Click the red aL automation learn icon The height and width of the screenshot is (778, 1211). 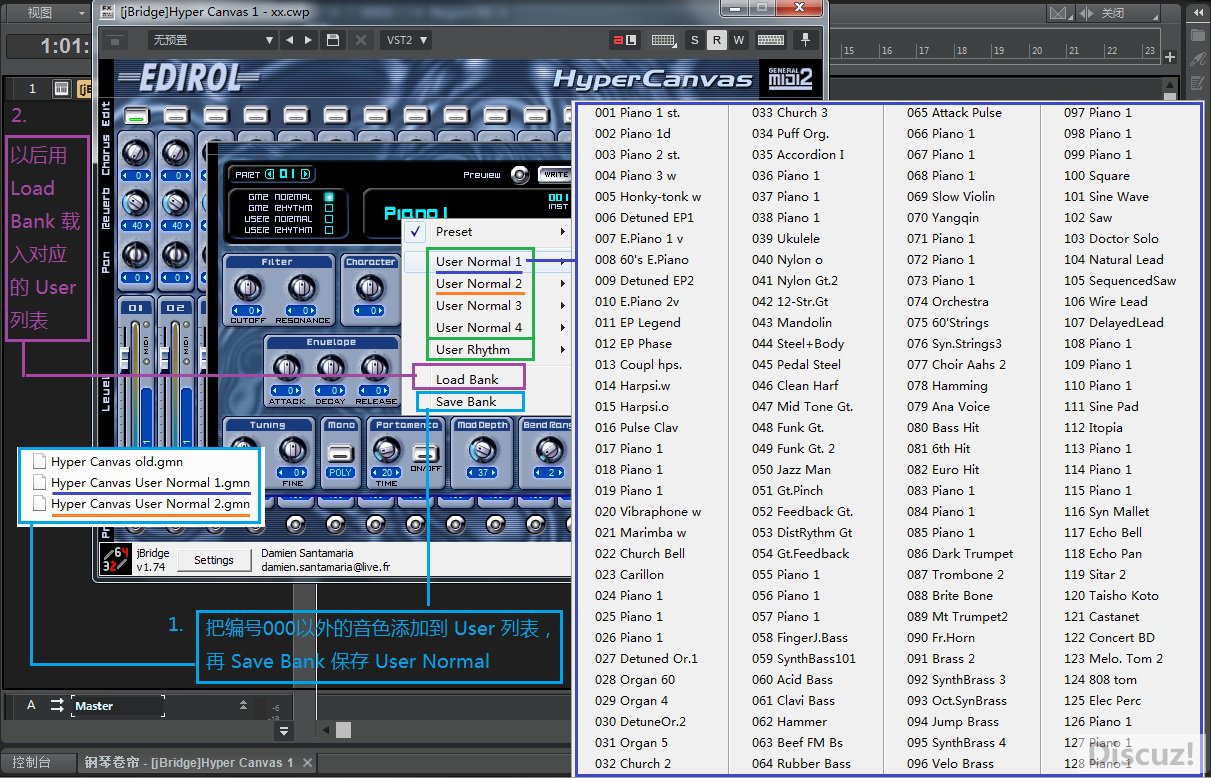click(624, 40)
